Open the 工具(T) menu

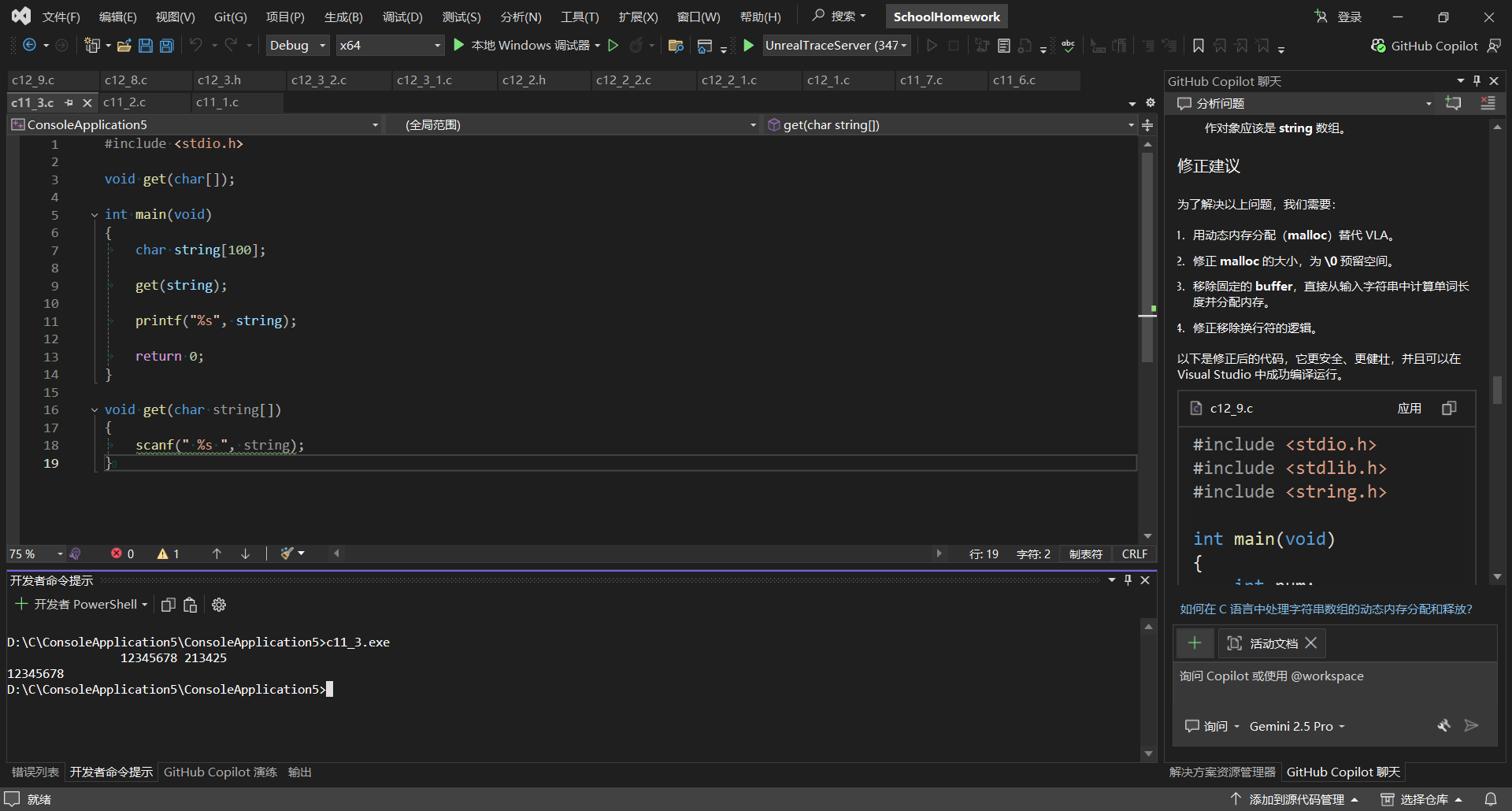tap(580, 17)
